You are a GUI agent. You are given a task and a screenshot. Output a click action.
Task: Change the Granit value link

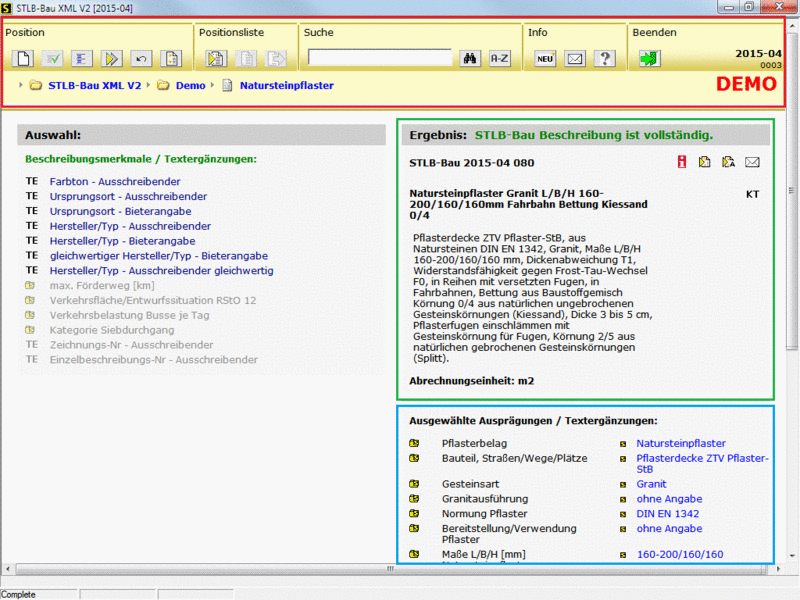tap(651, 484)
